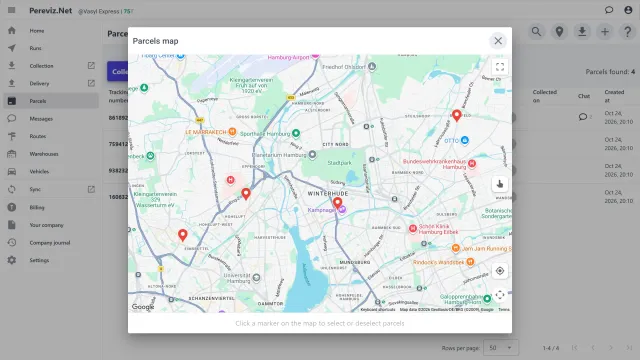Open Settings in the sidebar

51,260
